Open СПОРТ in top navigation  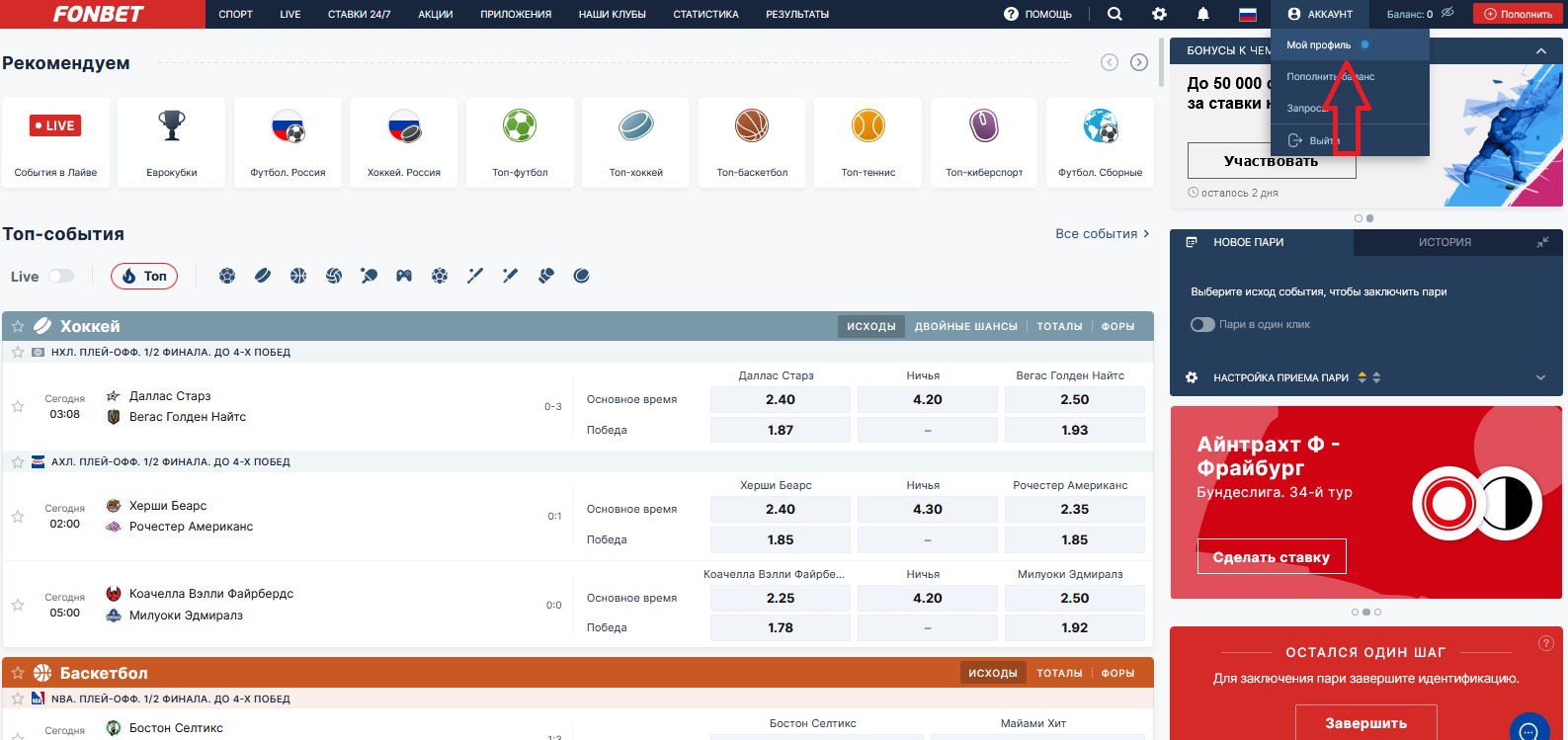(x=235, y=14)
